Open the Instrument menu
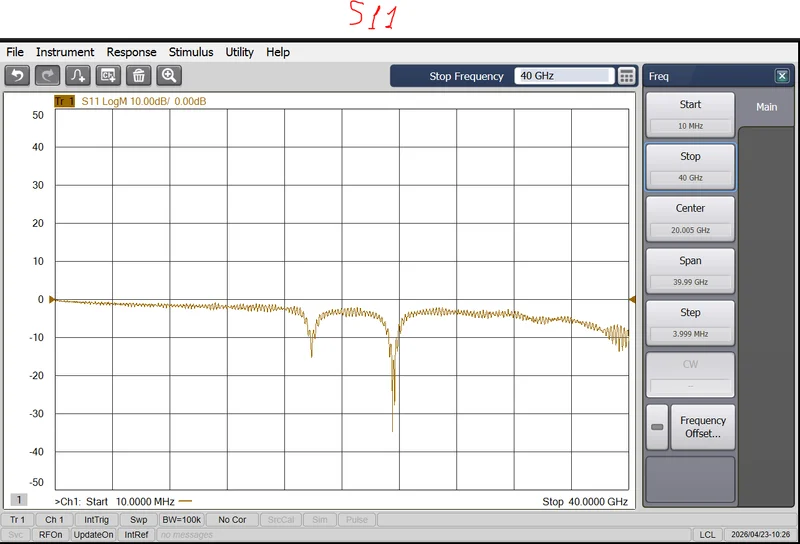Image resolution: width=800 pixels, height=544 pixels. coord(65,52)
